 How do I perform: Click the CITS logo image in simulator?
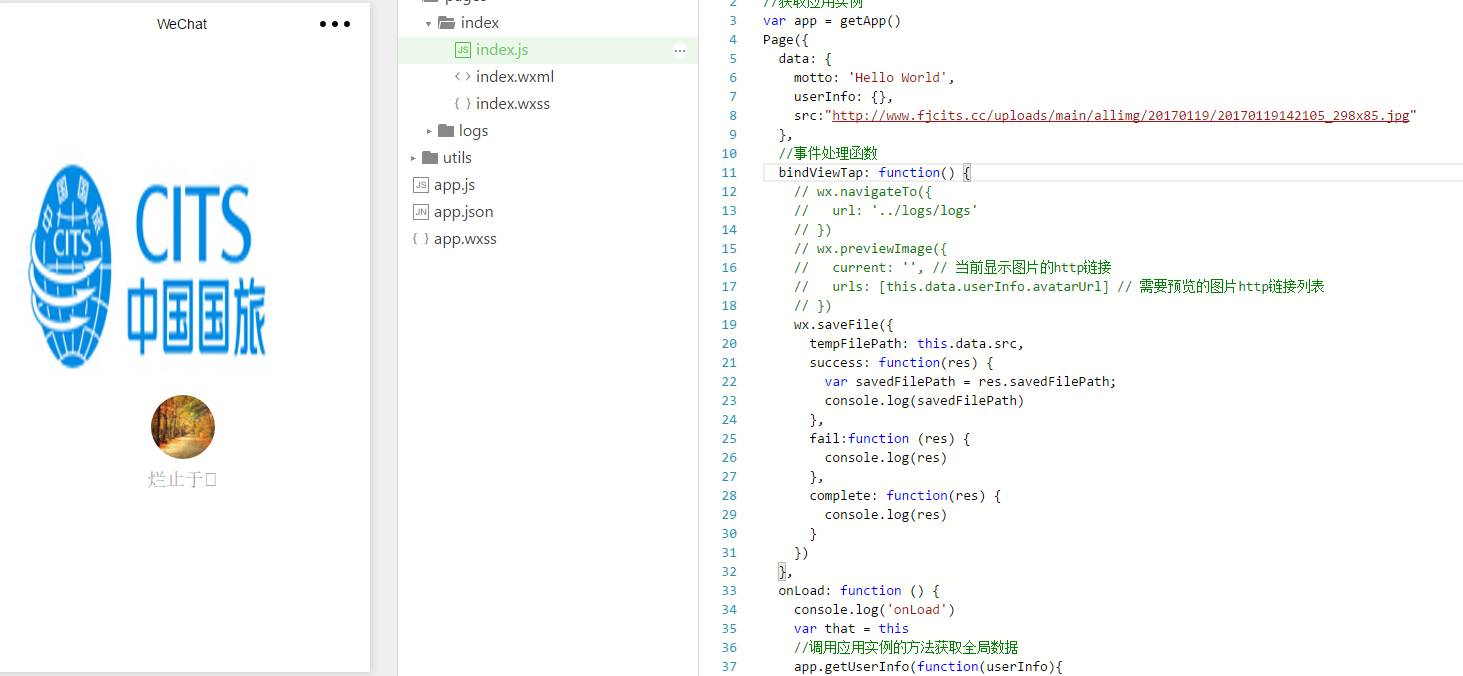coord(147,265)
